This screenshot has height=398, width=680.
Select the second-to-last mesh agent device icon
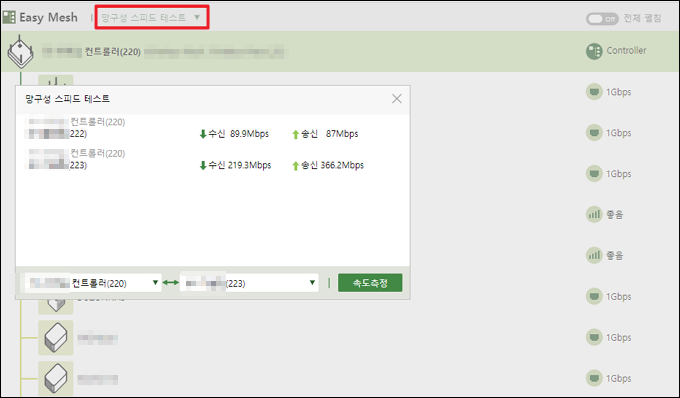tap(56, 338)
